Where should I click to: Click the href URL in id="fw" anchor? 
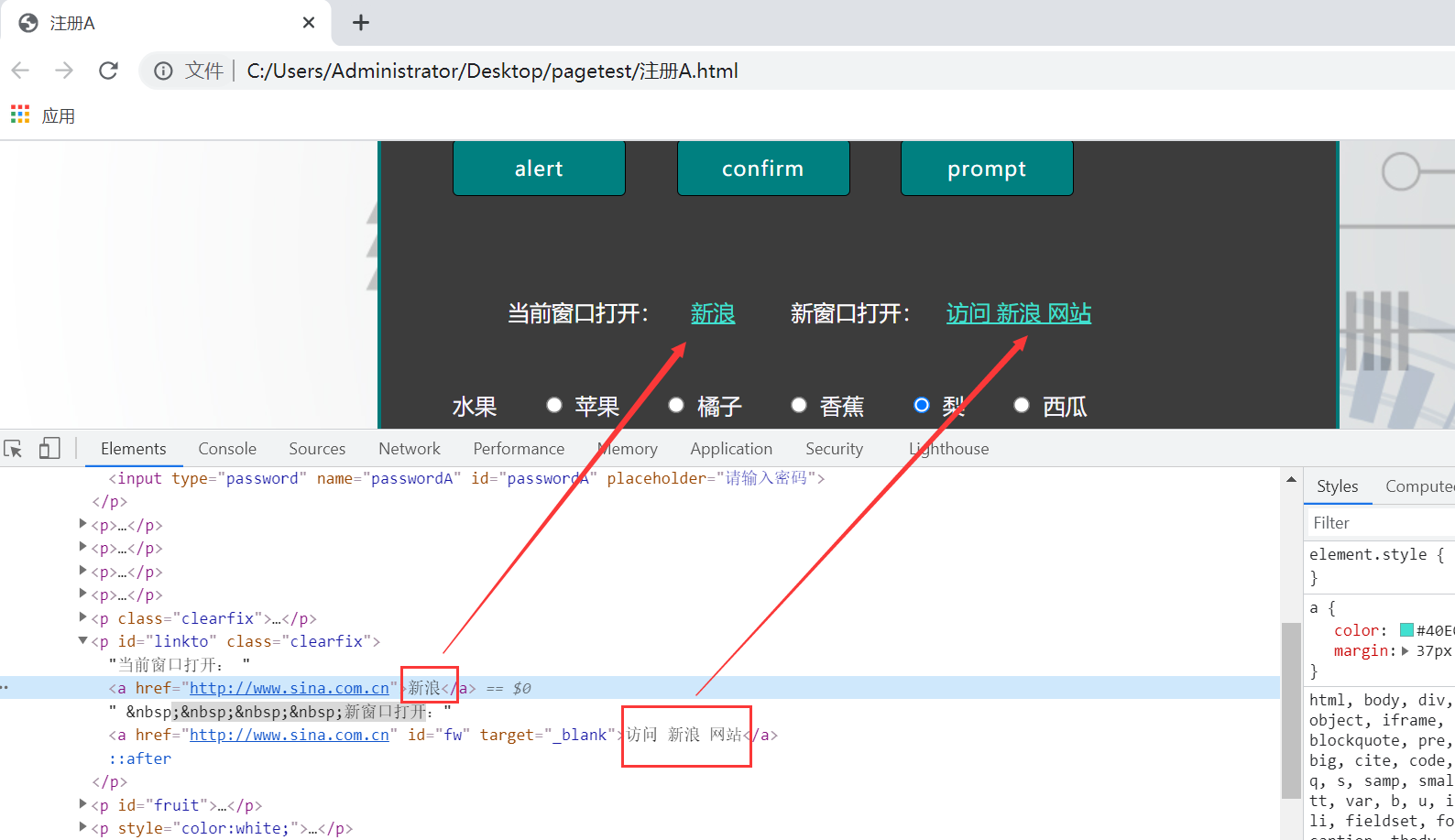point(290,735)
